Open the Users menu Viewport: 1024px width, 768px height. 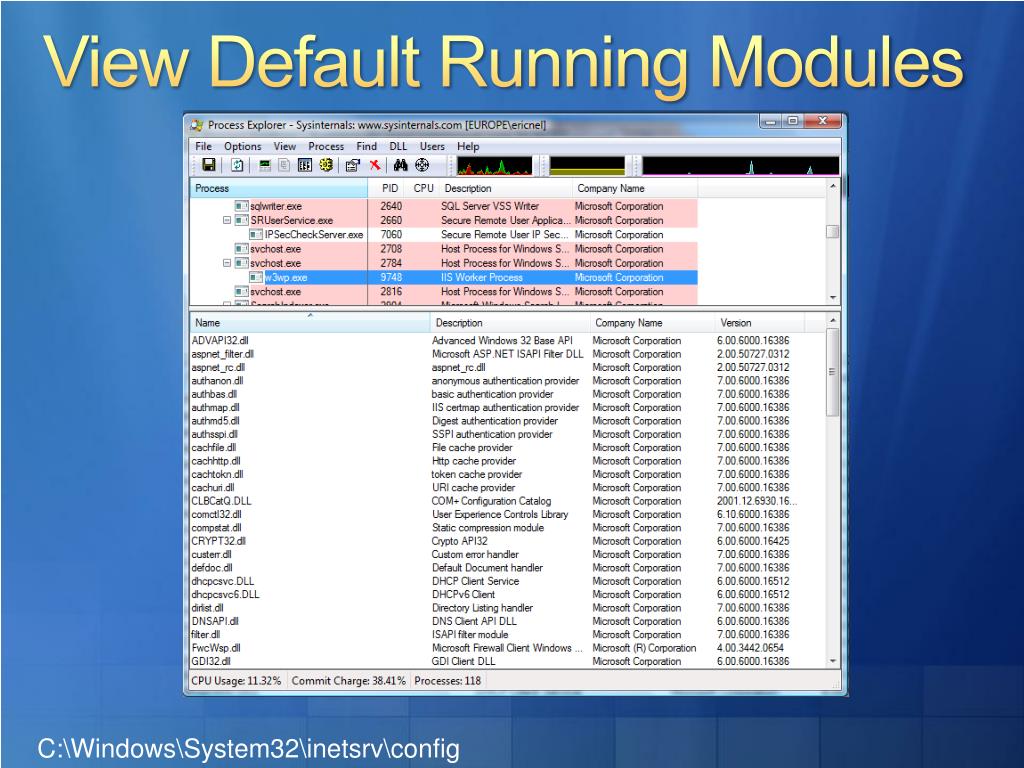[x=432, y=146]
